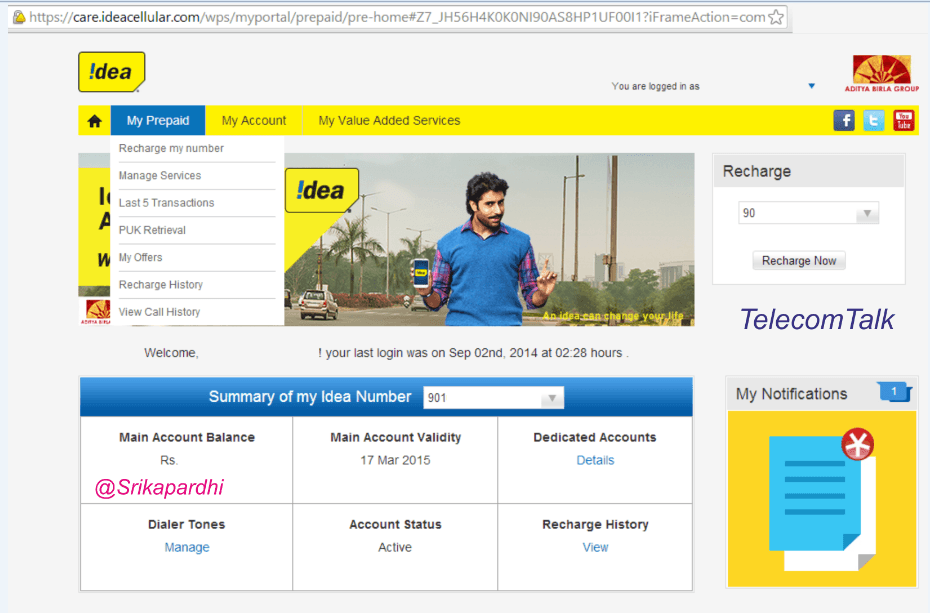Click the 'You are logged in as' text

[655, 87]
